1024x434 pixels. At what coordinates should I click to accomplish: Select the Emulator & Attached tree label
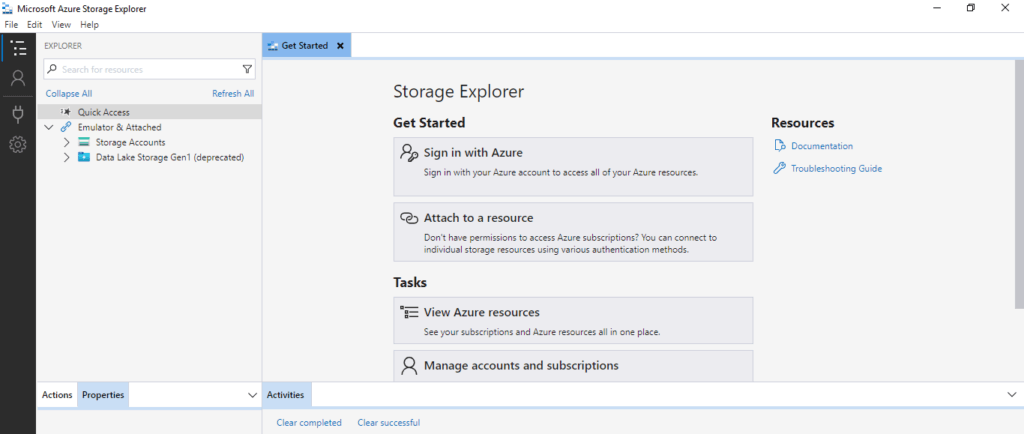point(120,127)
